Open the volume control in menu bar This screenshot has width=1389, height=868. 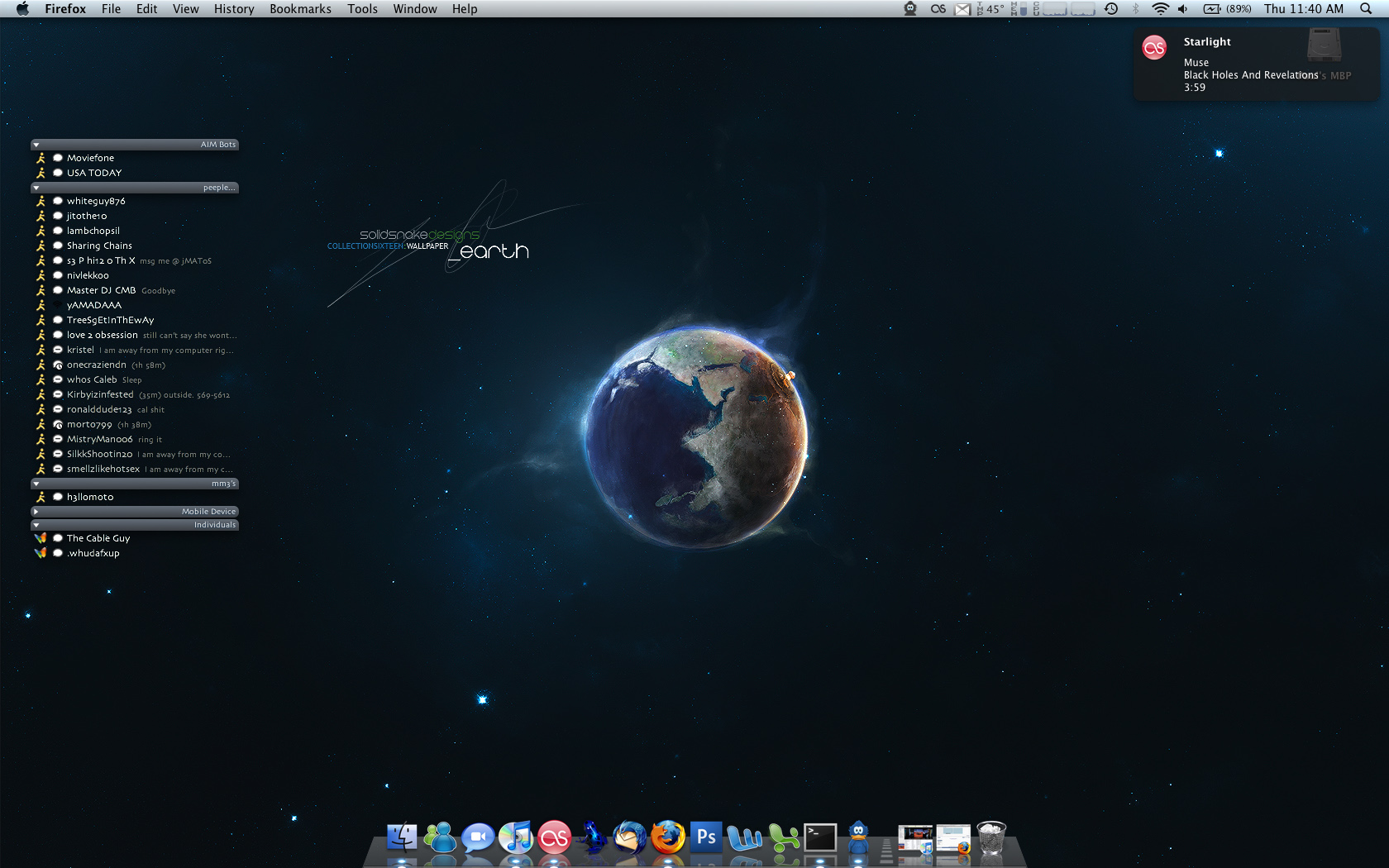point(1183,8)
